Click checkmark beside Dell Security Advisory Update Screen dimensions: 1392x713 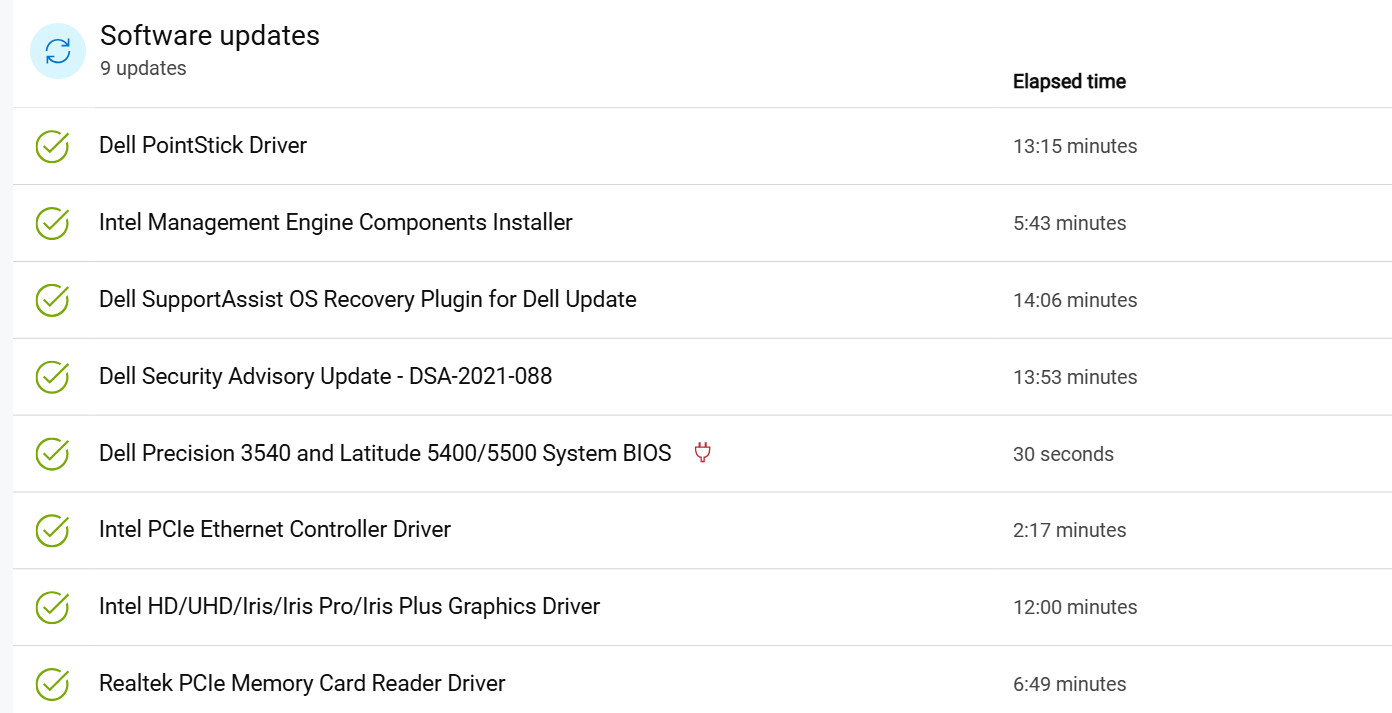coord(52,377)
